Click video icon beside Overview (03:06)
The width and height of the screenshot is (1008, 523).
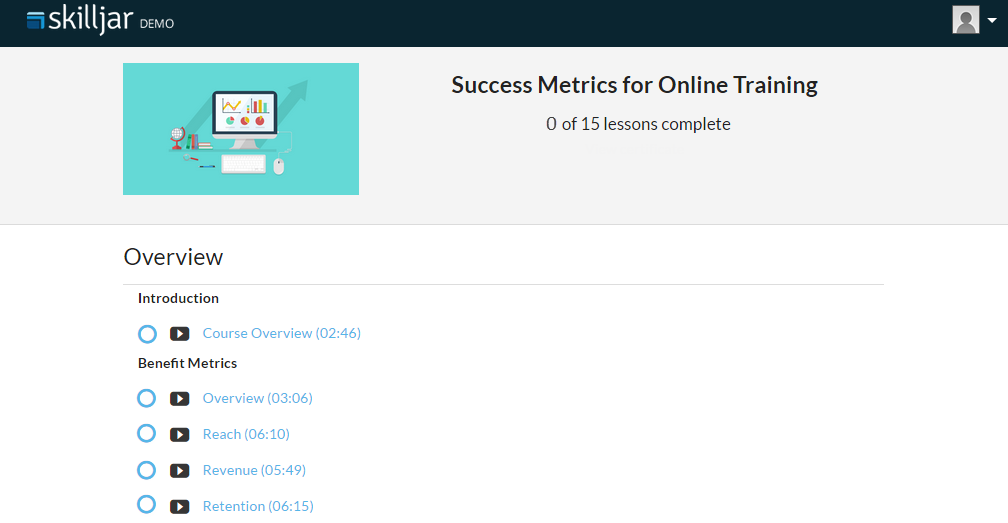(x=180, y=399)
